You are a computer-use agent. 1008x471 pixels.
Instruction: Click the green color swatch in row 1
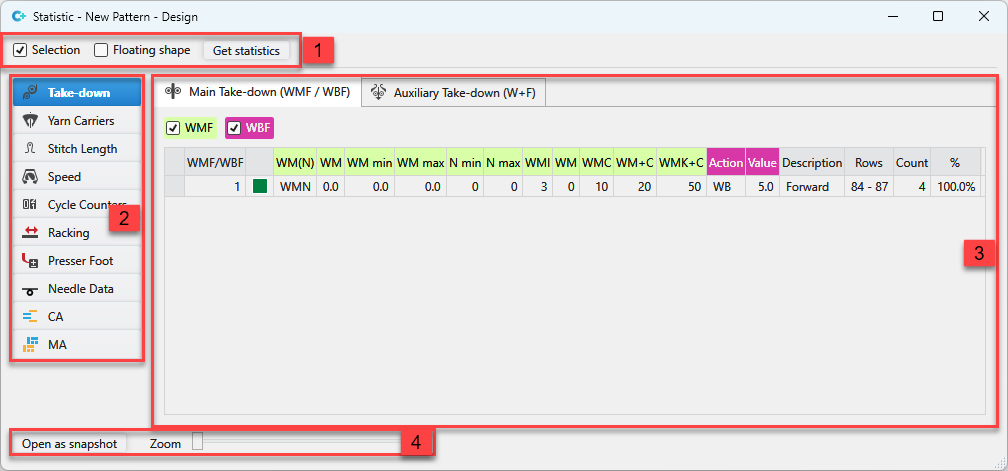pos(260,187)
